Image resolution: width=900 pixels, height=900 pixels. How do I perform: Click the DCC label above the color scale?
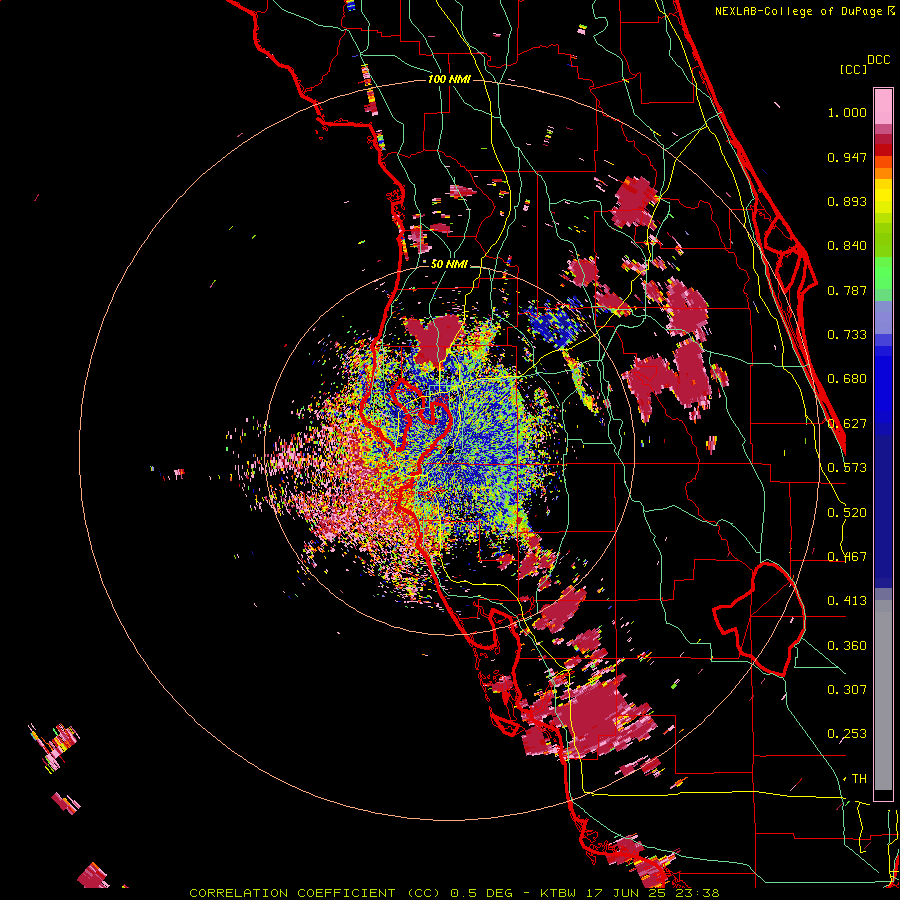(x=878, y=60)
